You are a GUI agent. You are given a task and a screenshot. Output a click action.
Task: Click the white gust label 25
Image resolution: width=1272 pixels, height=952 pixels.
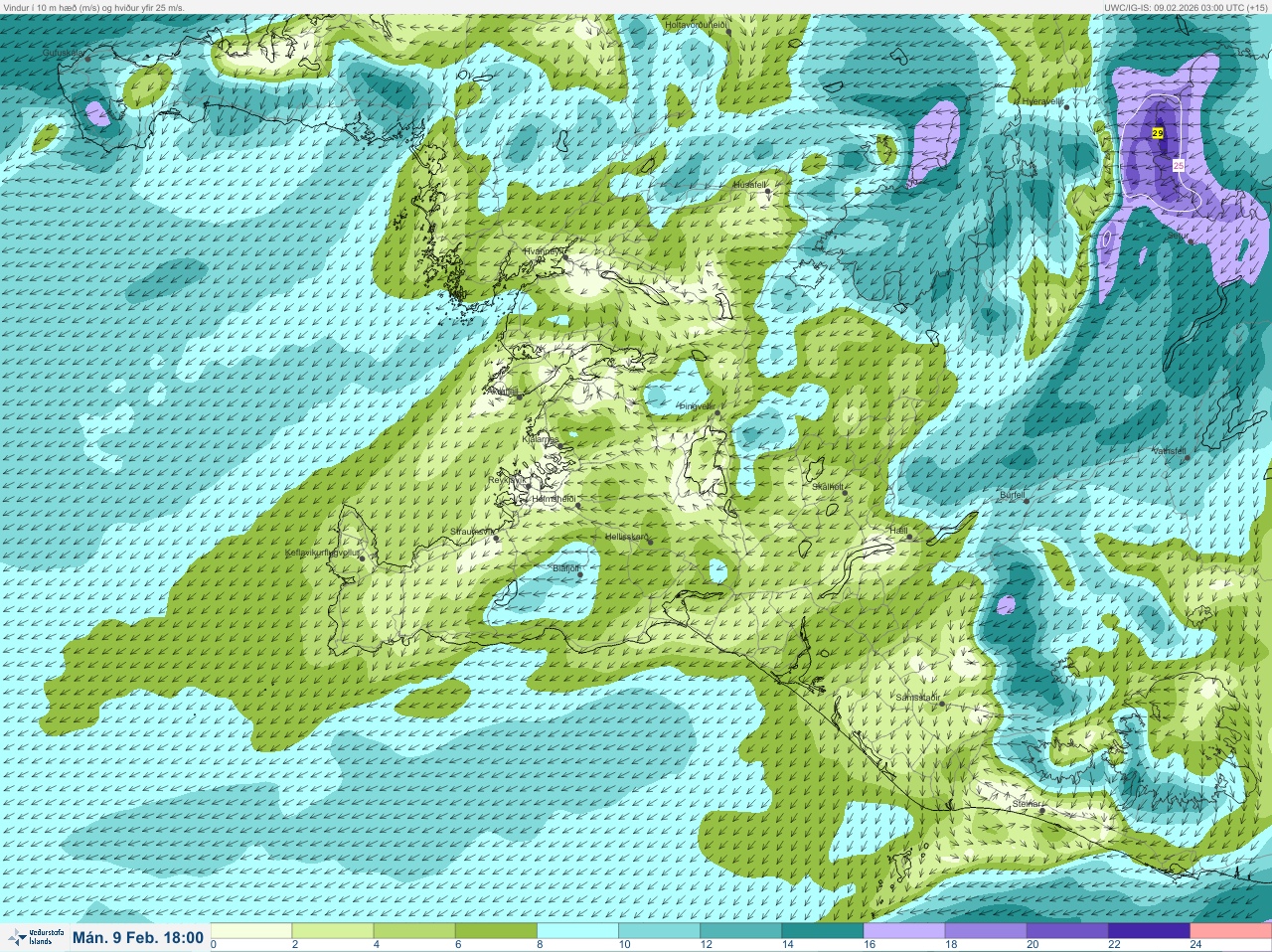click(x=1179, y=165)
